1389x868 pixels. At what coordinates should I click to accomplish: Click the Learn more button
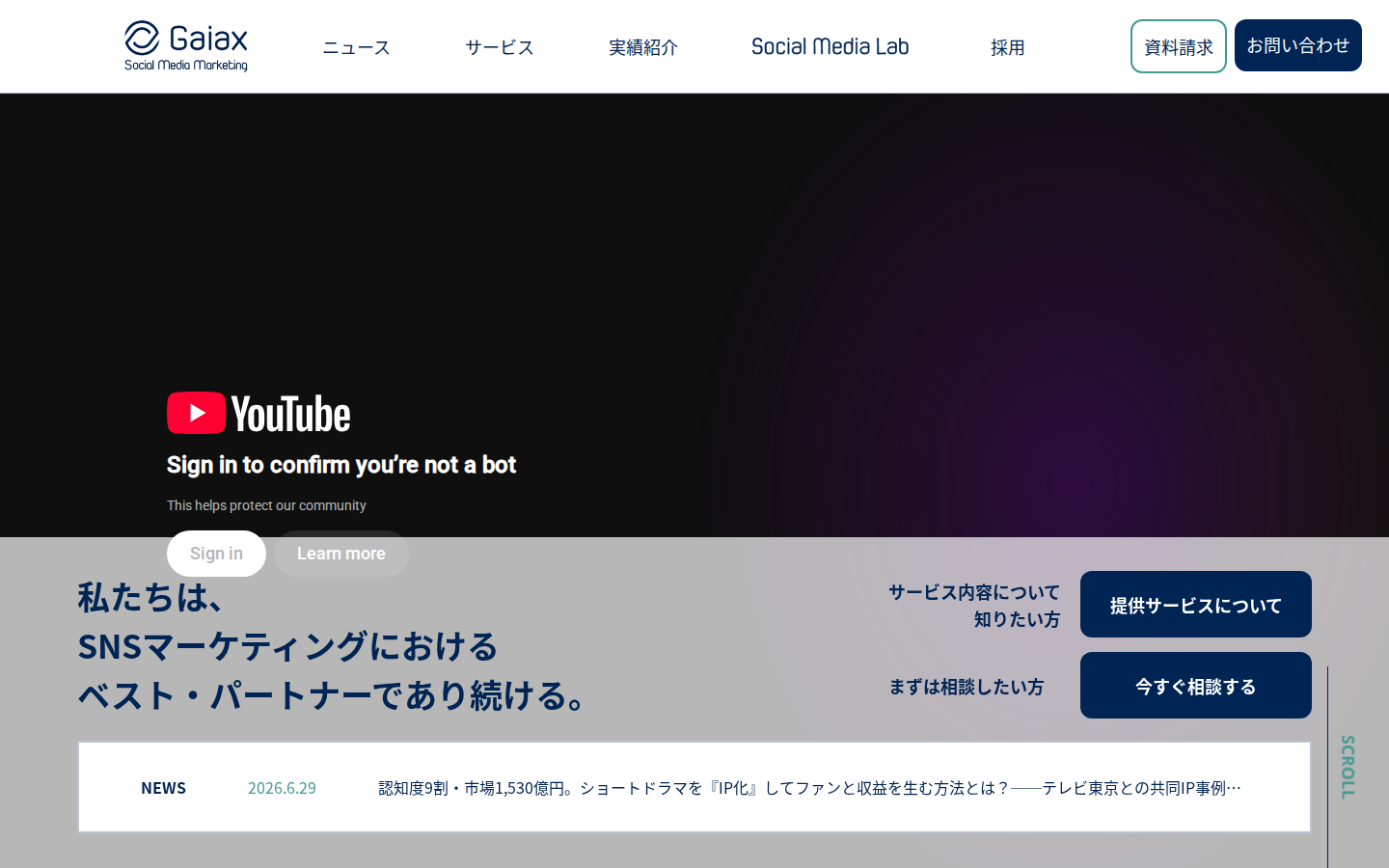point(341,554)
